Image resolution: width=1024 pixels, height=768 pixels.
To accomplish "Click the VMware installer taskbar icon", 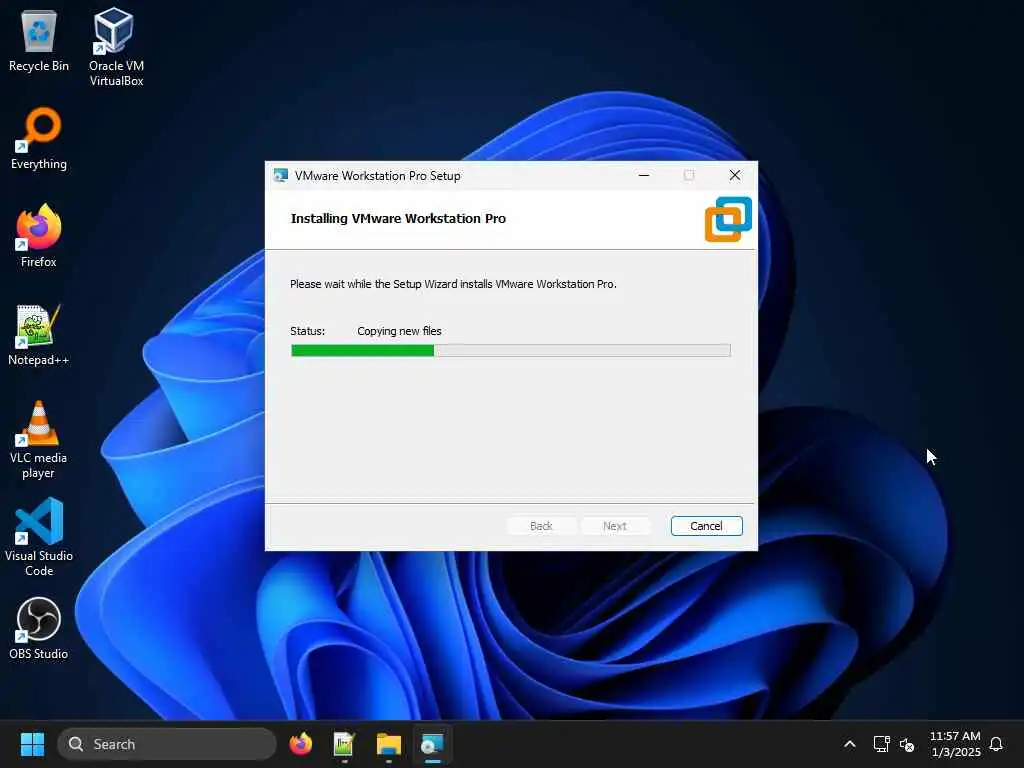I will [x=432, y=744].
